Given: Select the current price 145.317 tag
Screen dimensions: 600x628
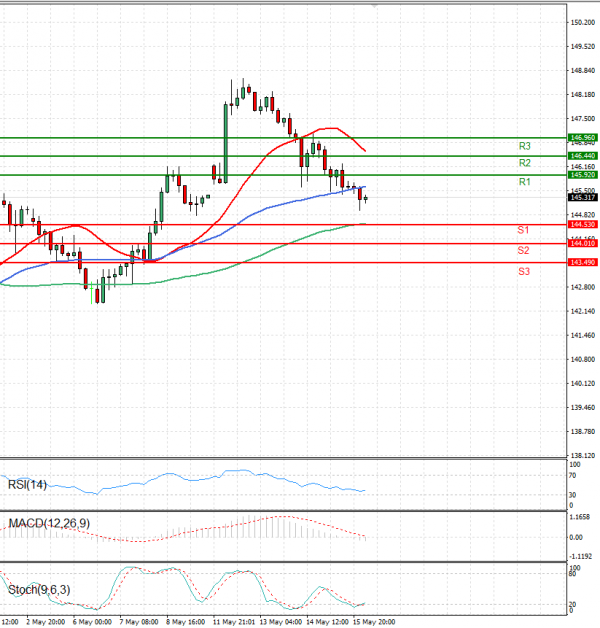Looking at the screenshot, I should tap(583, 197).
